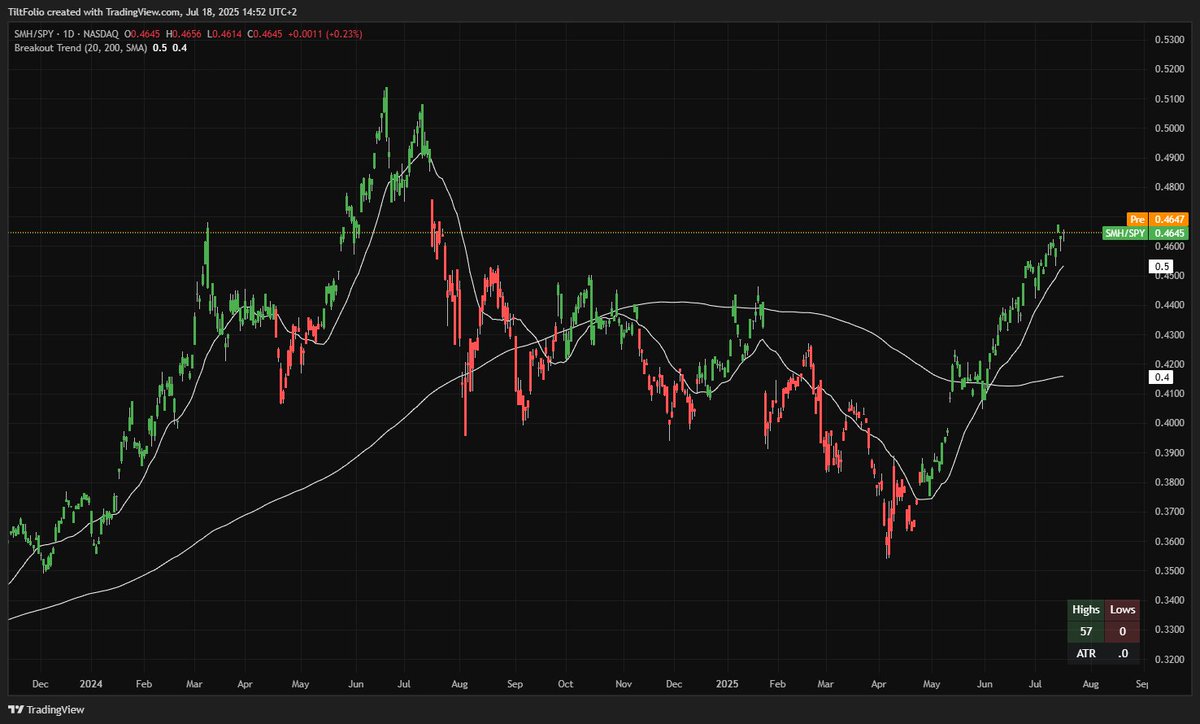Viewport: 1200px width, 724px height.
Task: Click the 0.5100 price axis label
Action: (1169, 99)
